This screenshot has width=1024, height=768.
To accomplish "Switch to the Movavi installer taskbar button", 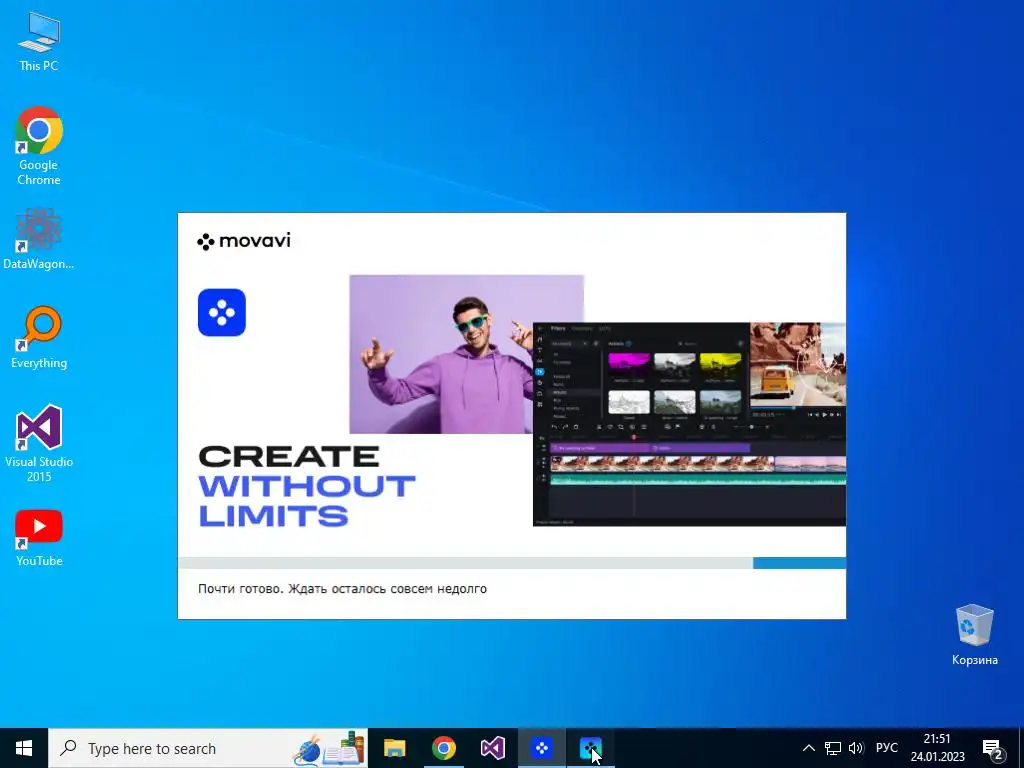I will tap(541, 748).
